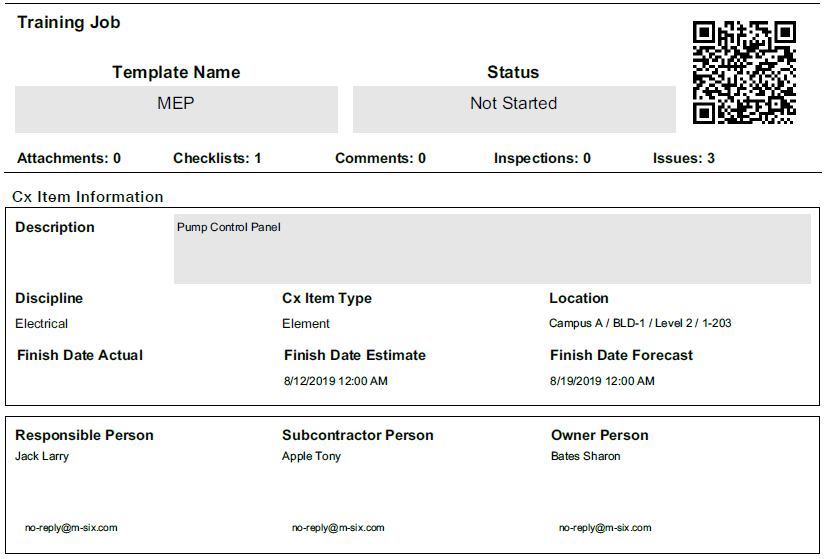
Task: Click the 8/12/2019 finish date estimate
Action: [336, 381]
